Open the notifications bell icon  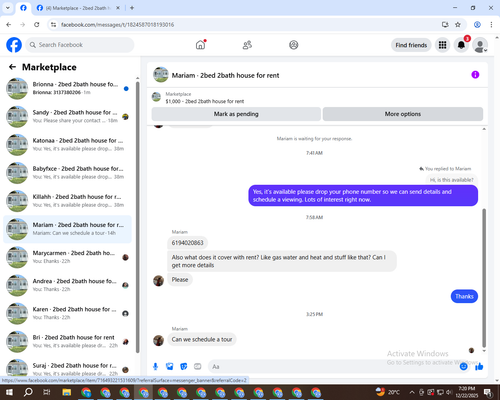click(461, 45)
